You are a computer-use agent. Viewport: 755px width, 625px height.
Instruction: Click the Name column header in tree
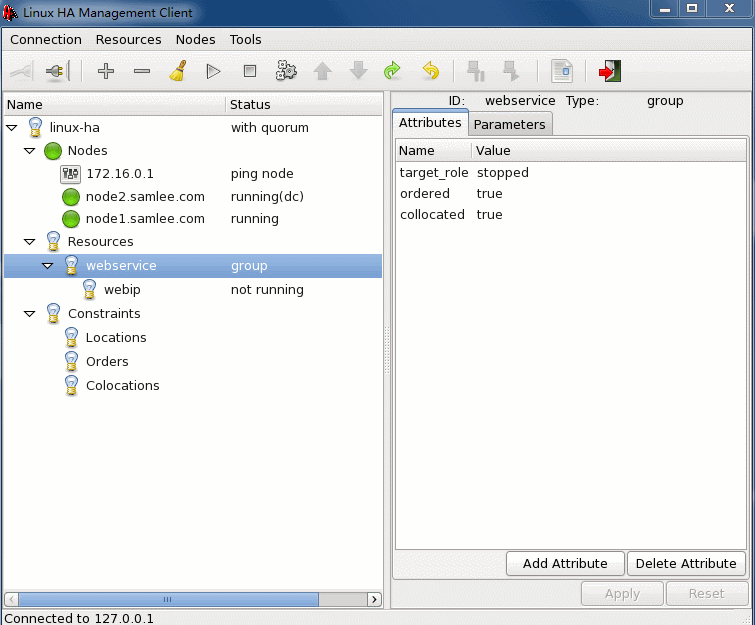(x=115, y=104)
